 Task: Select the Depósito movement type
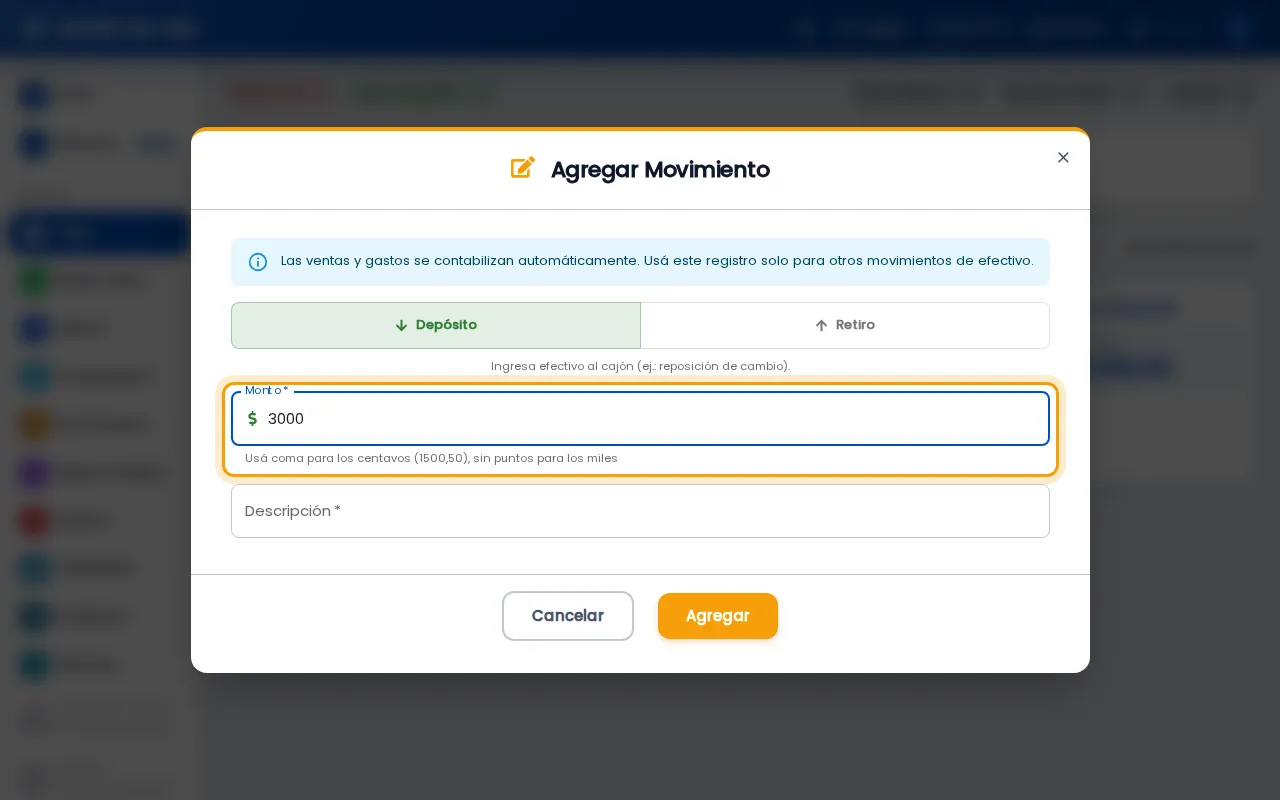[x=436, y=325]
